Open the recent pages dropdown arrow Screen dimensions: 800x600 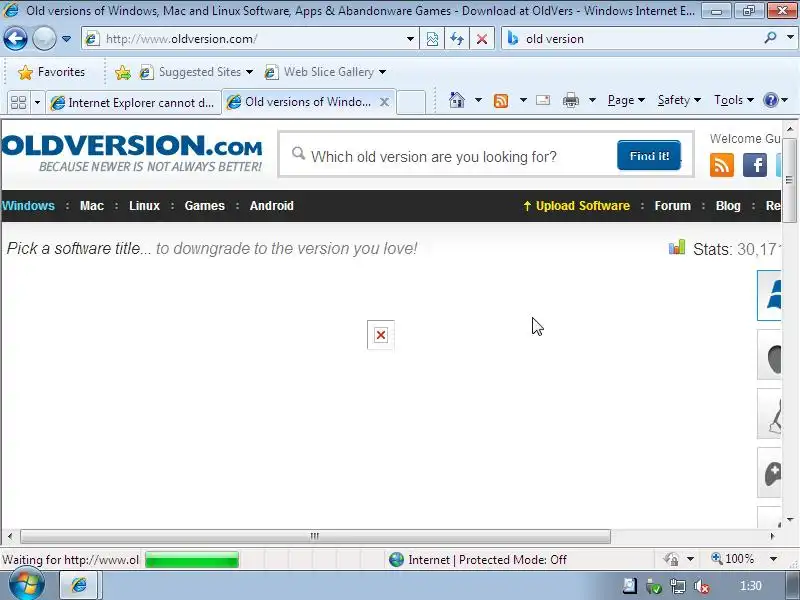(x=66, y=39)
